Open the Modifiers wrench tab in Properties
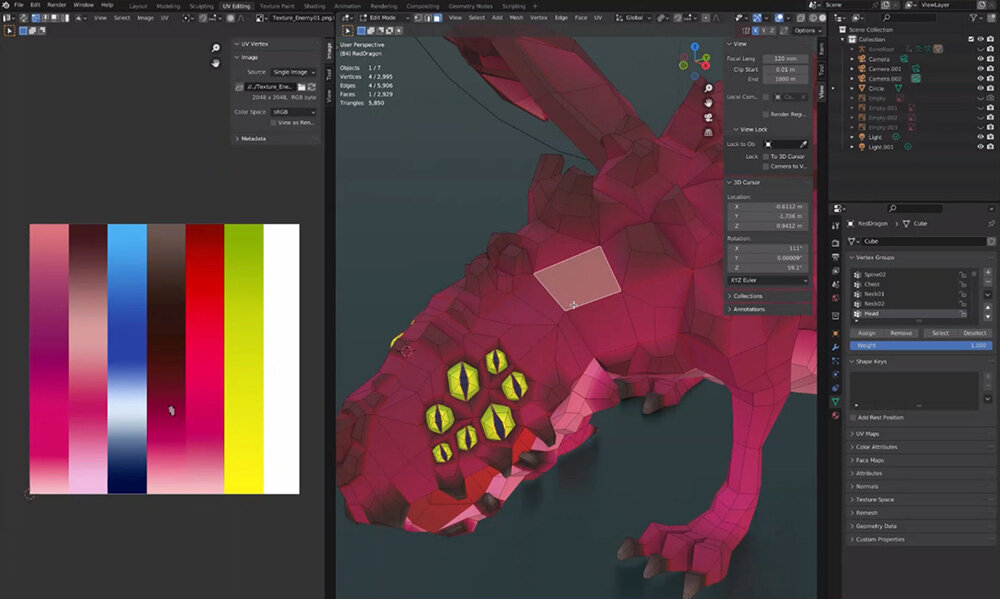The width and height of the screenshot is (1000, 599). [x=836, y=346]
